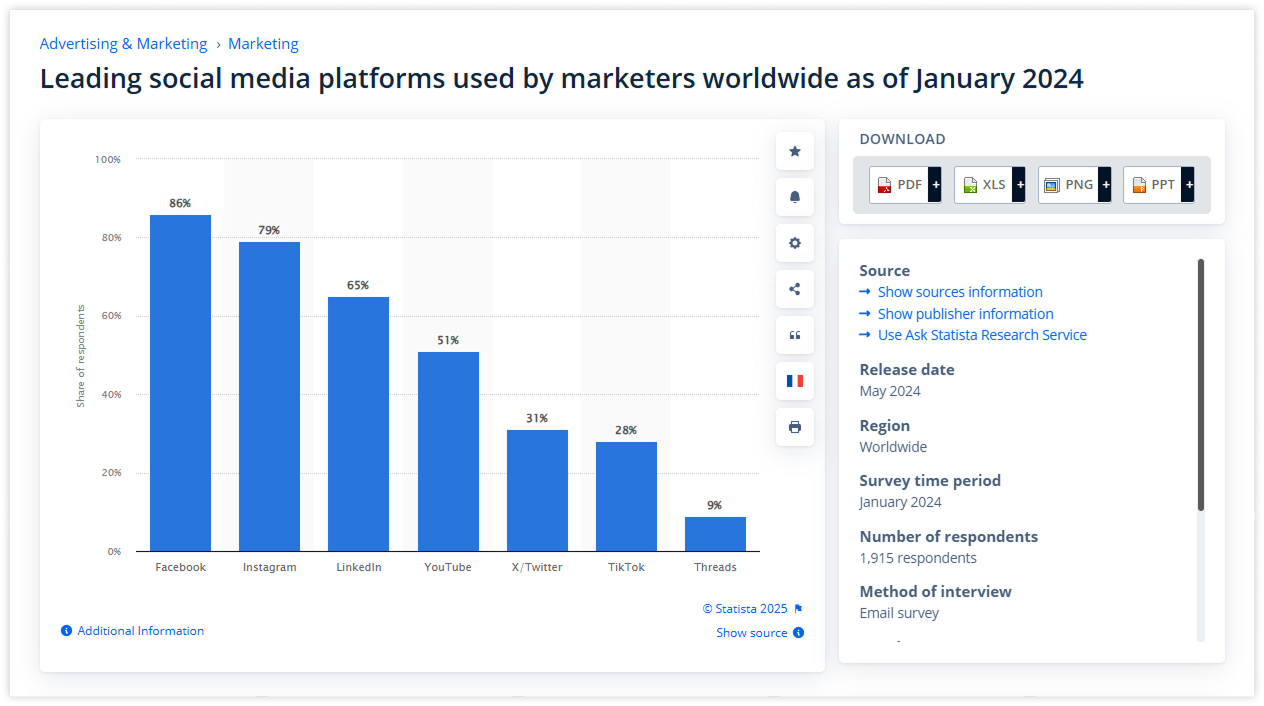The image size is (1264, 706).
Task: Click the print chart icon
Action: point(795,427)
